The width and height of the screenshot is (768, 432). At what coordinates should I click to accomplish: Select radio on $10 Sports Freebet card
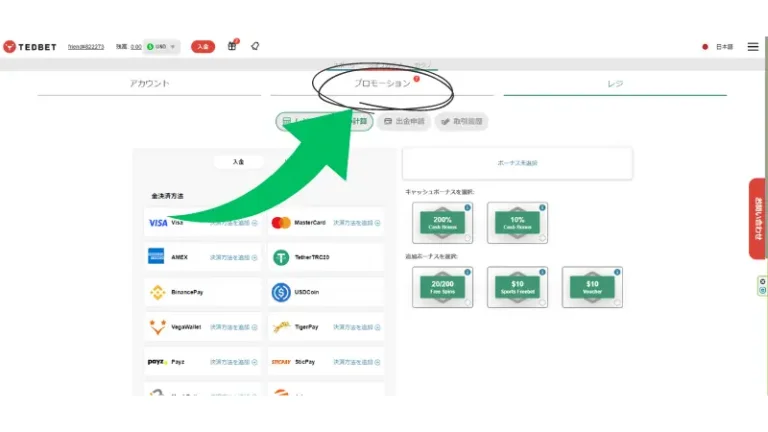click(542, 303)
